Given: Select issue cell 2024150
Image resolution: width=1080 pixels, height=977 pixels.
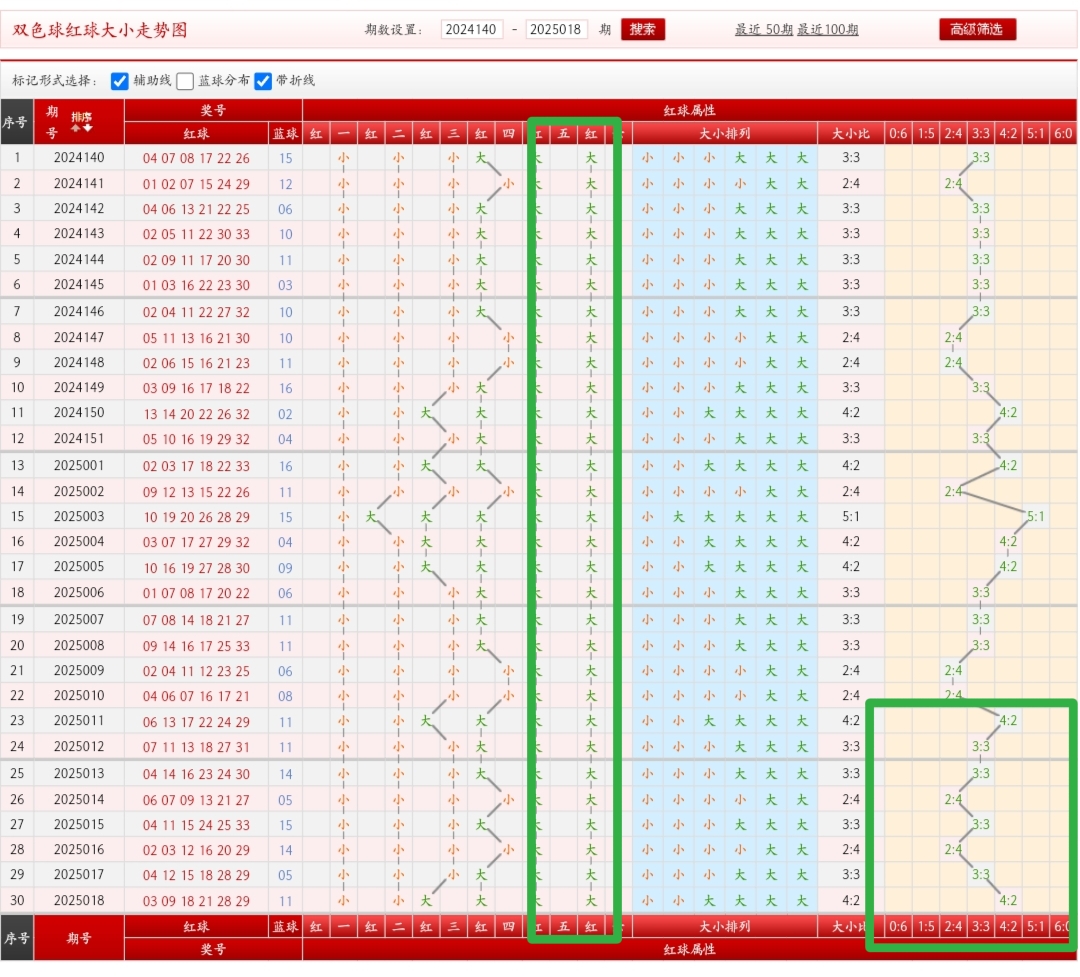Looking at the screenshot, I should [x=79, y=413].
